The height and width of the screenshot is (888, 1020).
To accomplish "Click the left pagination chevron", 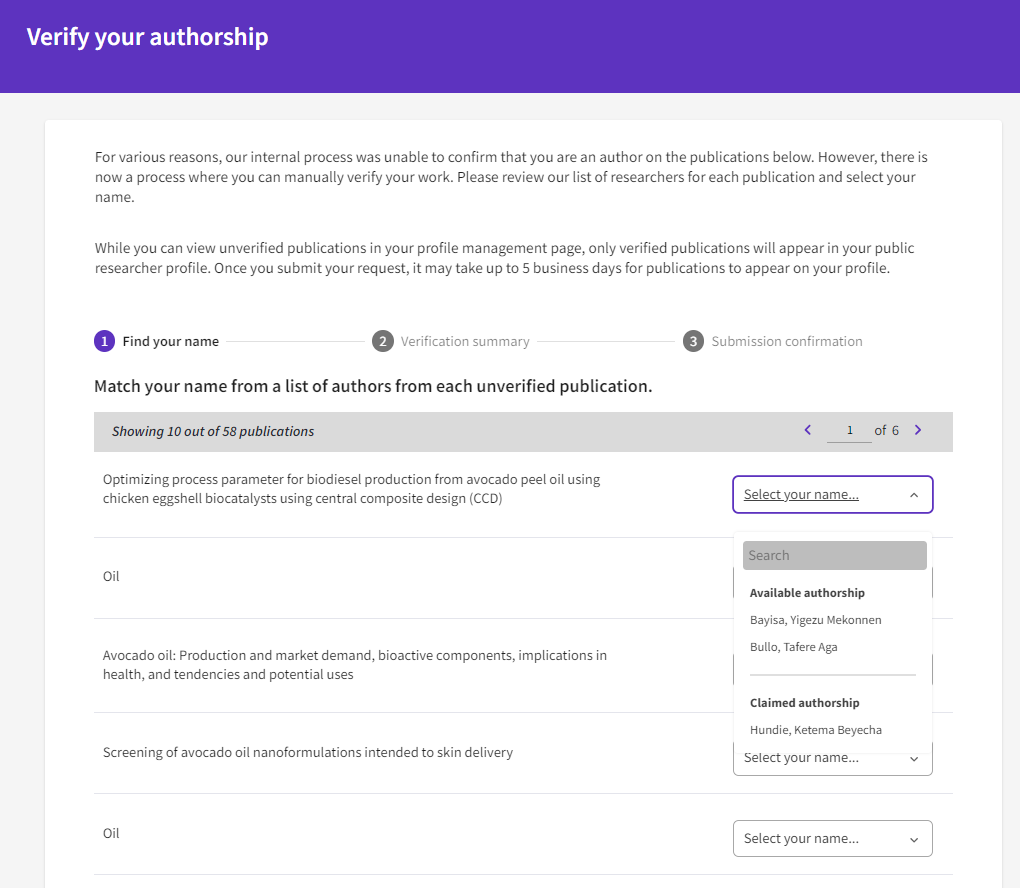I will pos(807,430).
